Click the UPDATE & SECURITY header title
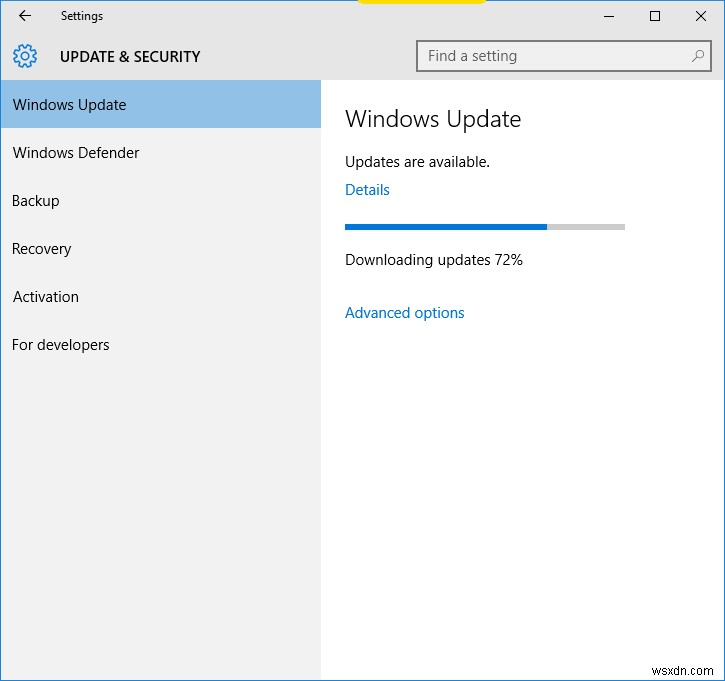This screenshot has height=681, width=725. click(130, 56)
